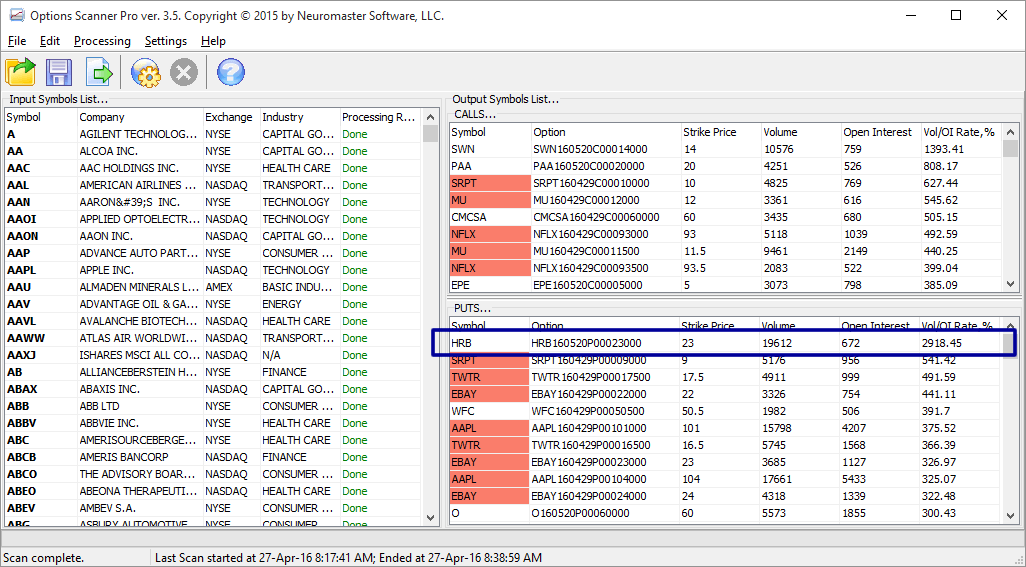
Task: Start scan with the gear icon
Action: pos(145,72)
